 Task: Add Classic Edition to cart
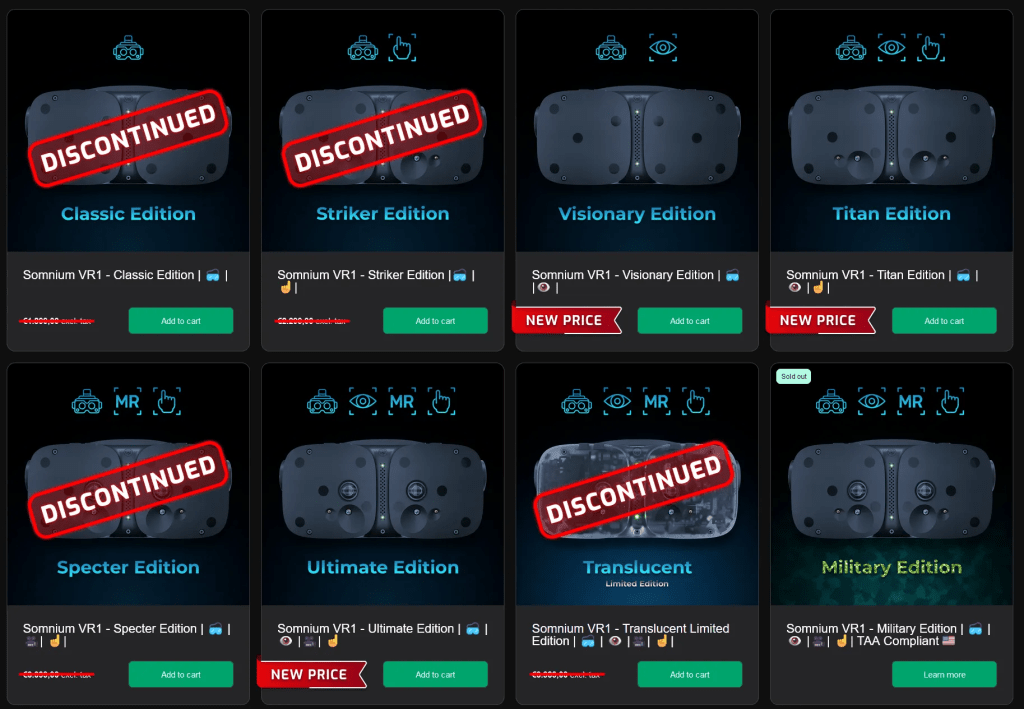click(x=181, y=321)
